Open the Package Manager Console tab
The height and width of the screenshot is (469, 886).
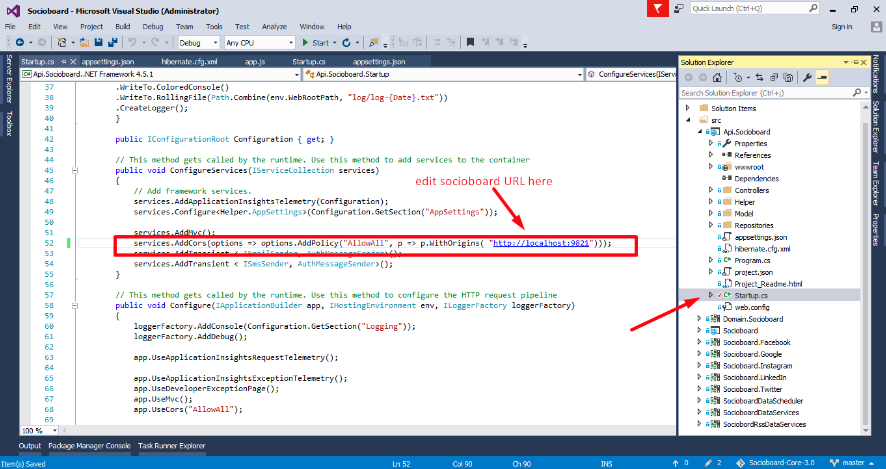[x=89, y=446]
